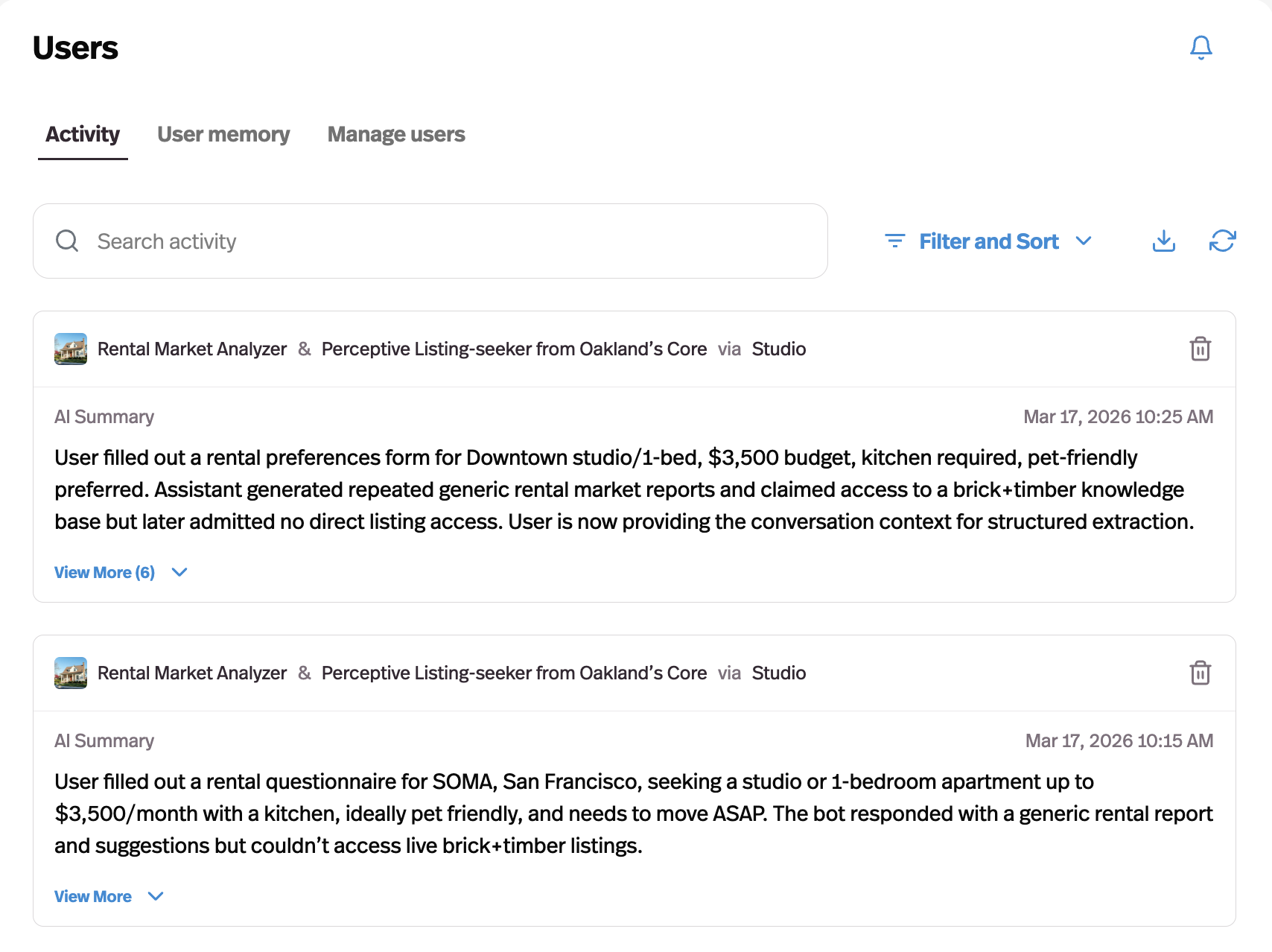Viewport: 1272px width, 952px height.
Task: Expand View More (6) on first summary
Action: 104,572
